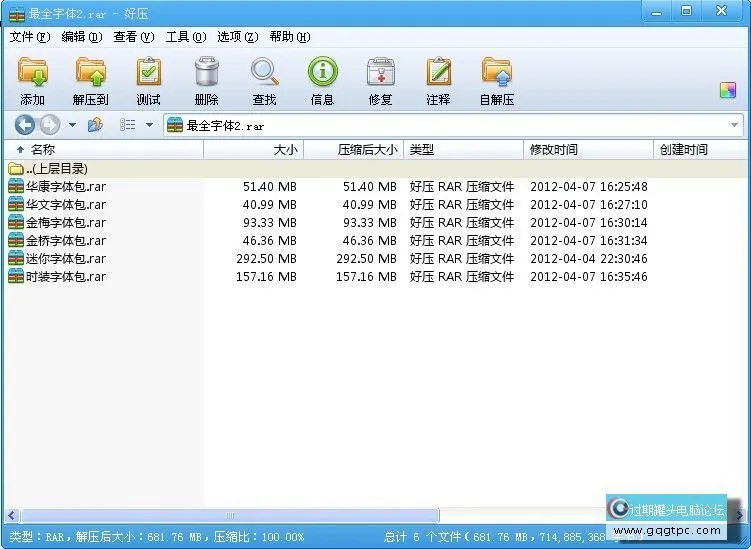The width and height of the screenshot is (751, 549).
Task: Click the 修复 (Repair) first-aid icon
Action: 381,72
